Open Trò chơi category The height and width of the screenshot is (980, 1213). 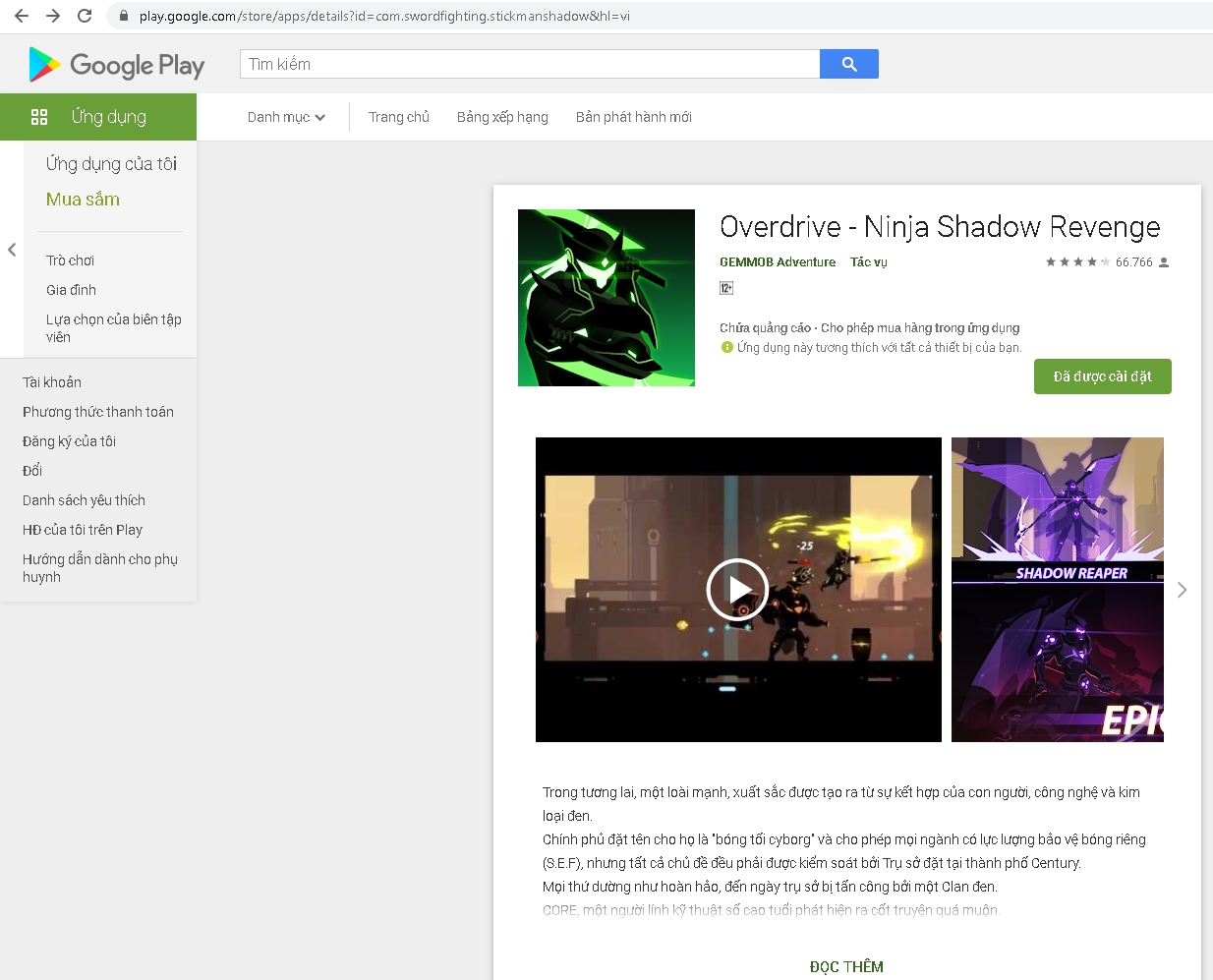pos(70,260)
